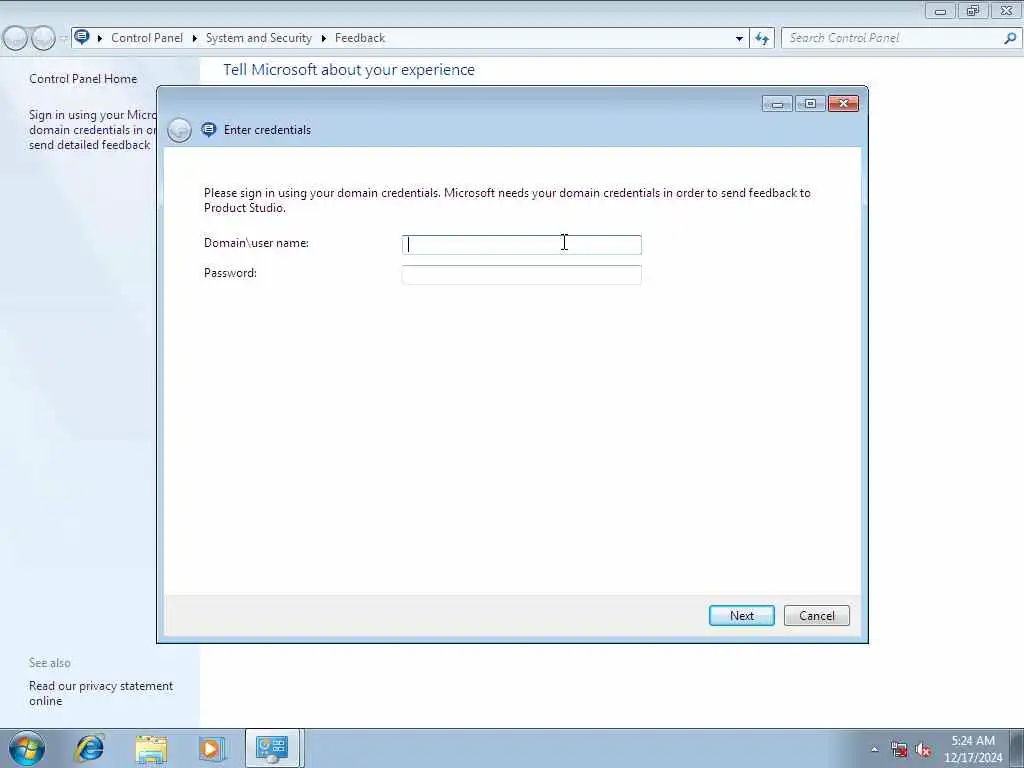This screenshot has width=1024, height=768.
Task: Minimize the Enter credentials dialog
Action: (777, 103)
